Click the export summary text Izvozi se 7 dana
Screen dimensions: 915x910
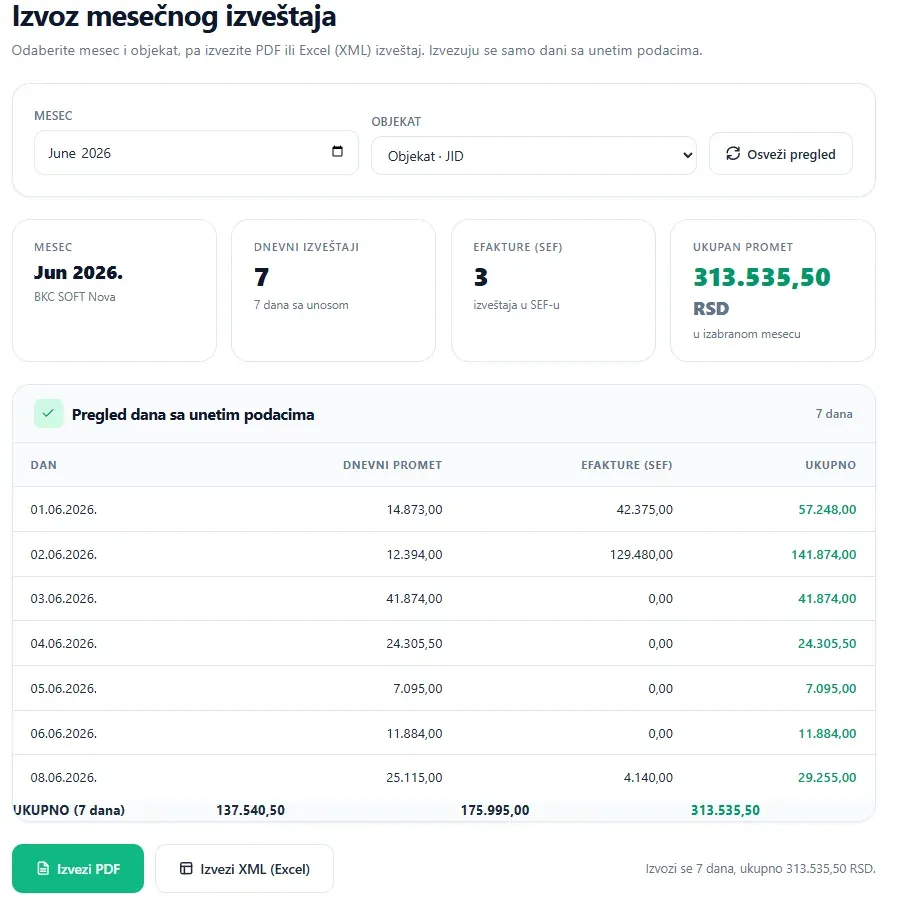coord(760,869)
